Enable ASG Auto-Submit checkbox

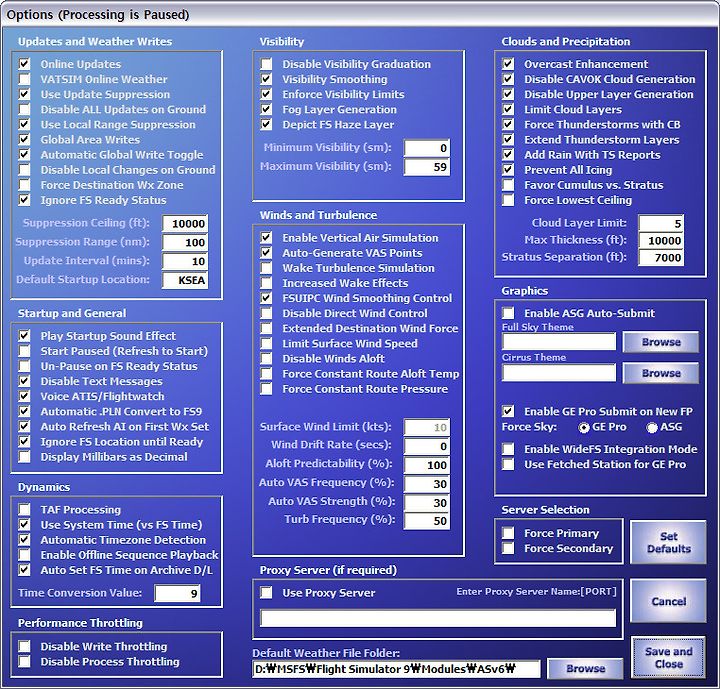[x=508, y=313]
